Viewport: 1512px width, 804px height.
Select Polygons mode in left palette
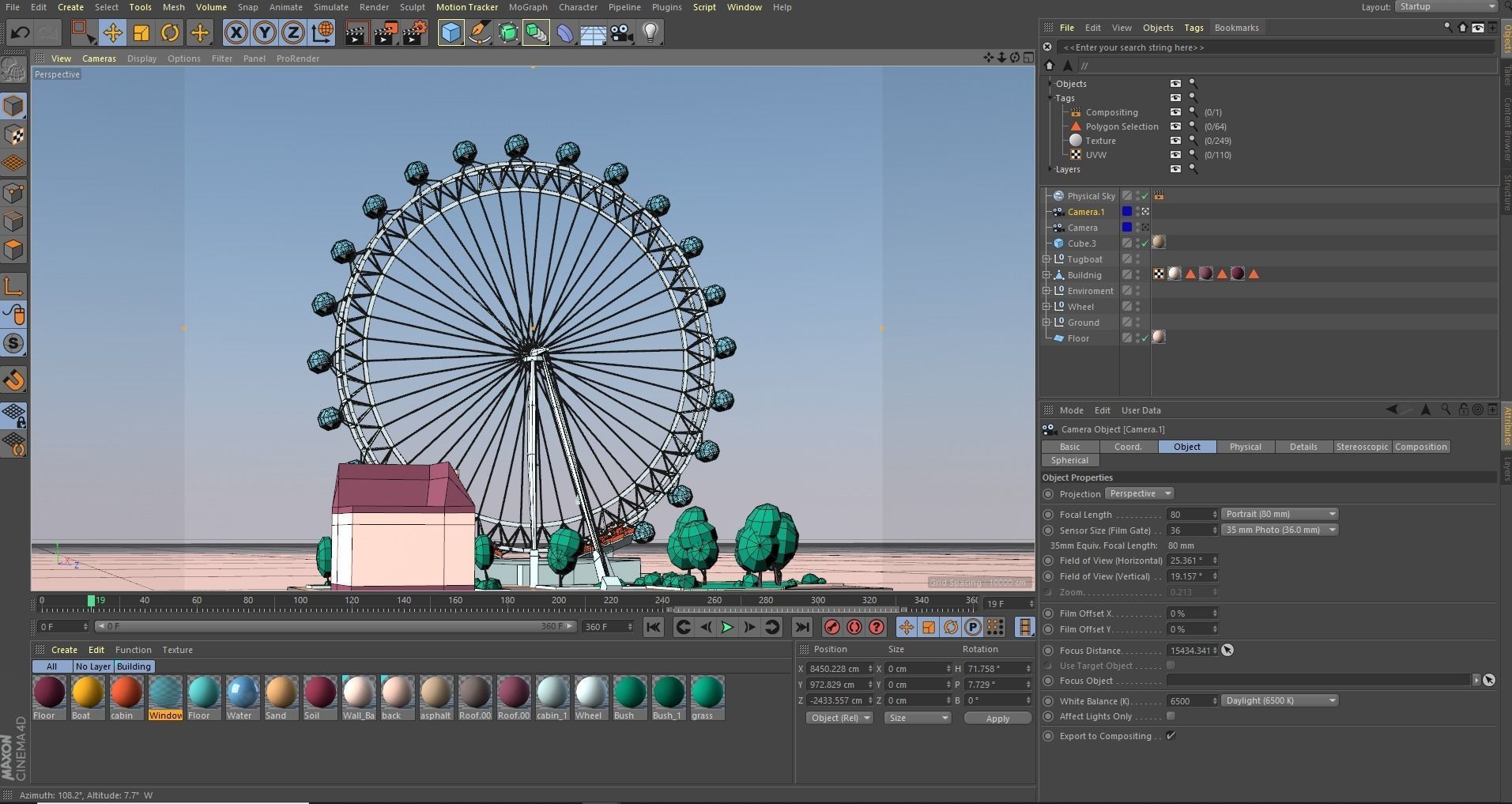click(14, 250)
